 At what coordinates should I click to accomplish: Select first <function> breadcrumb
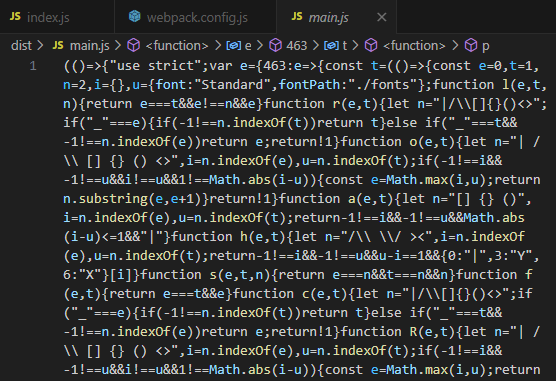(177, 45)
